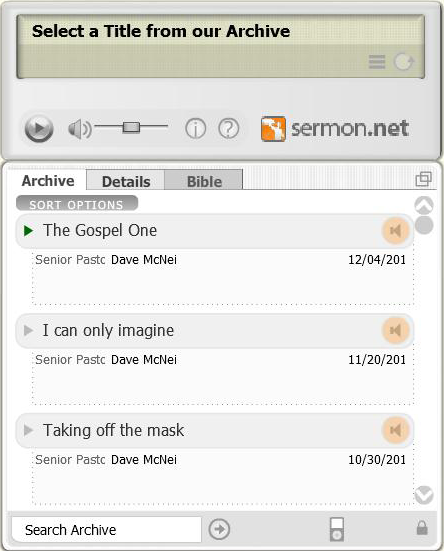Click the Search Archive input field

(x=106, y=530)
